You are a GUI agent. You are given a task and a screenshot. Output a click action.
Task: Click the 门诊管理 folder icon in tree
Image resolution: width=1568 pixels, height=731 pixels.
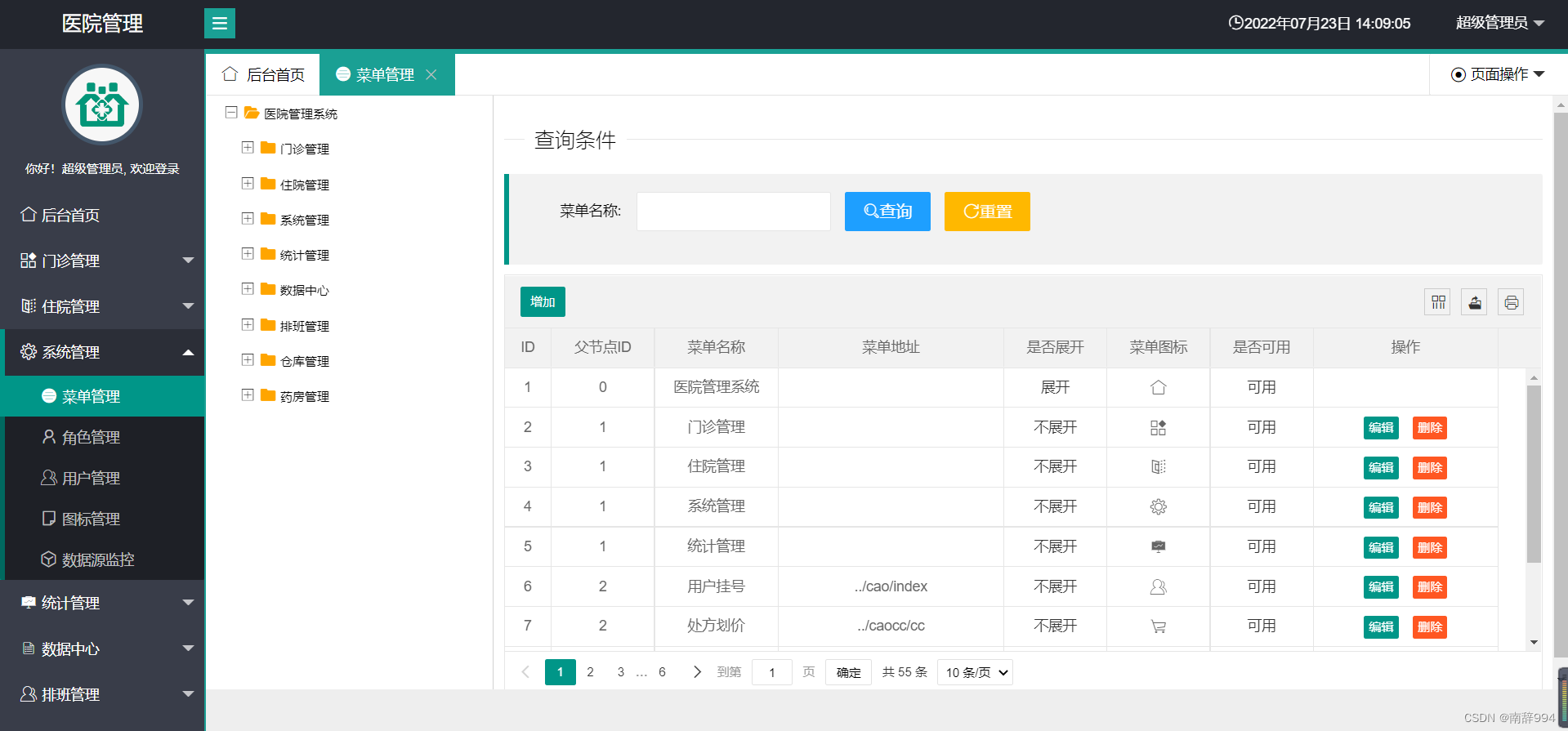(x=268, y=148)
